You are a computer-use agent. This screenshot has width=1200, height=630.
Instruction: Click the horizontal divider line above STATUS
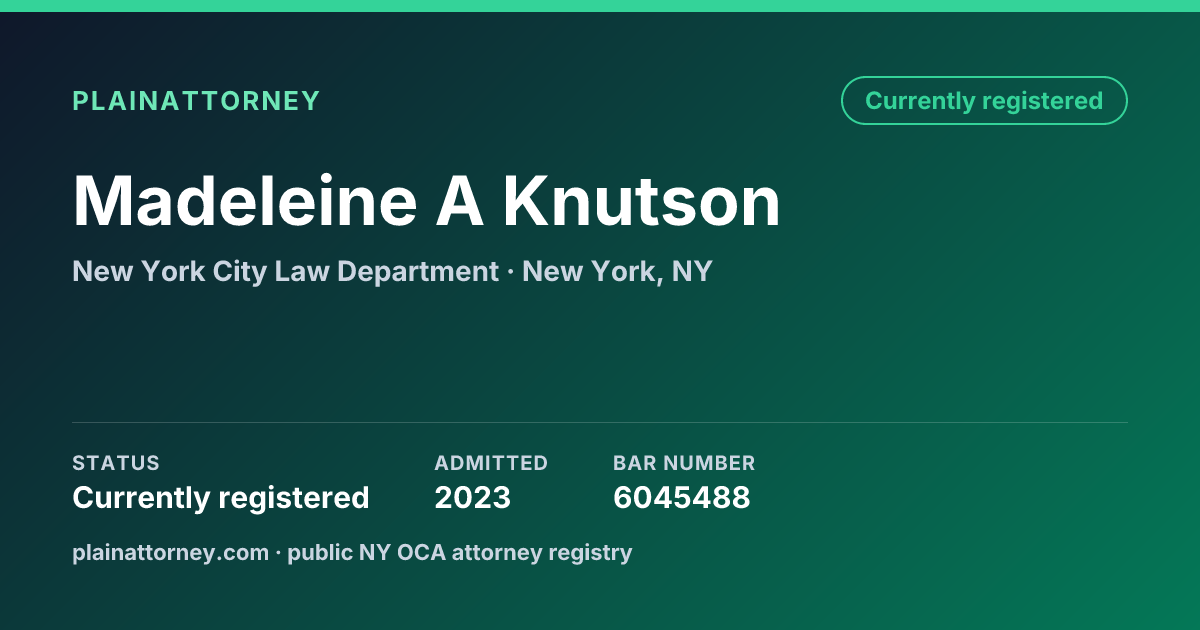pos(600,422)
